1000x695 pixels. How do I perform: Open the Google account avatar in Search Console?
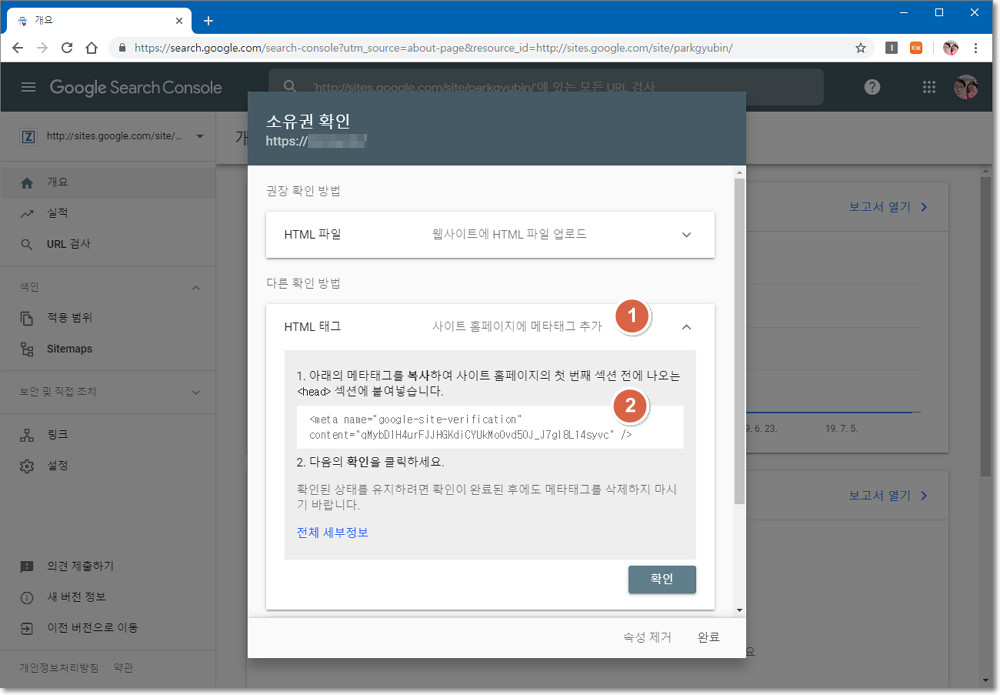(966, 87)
